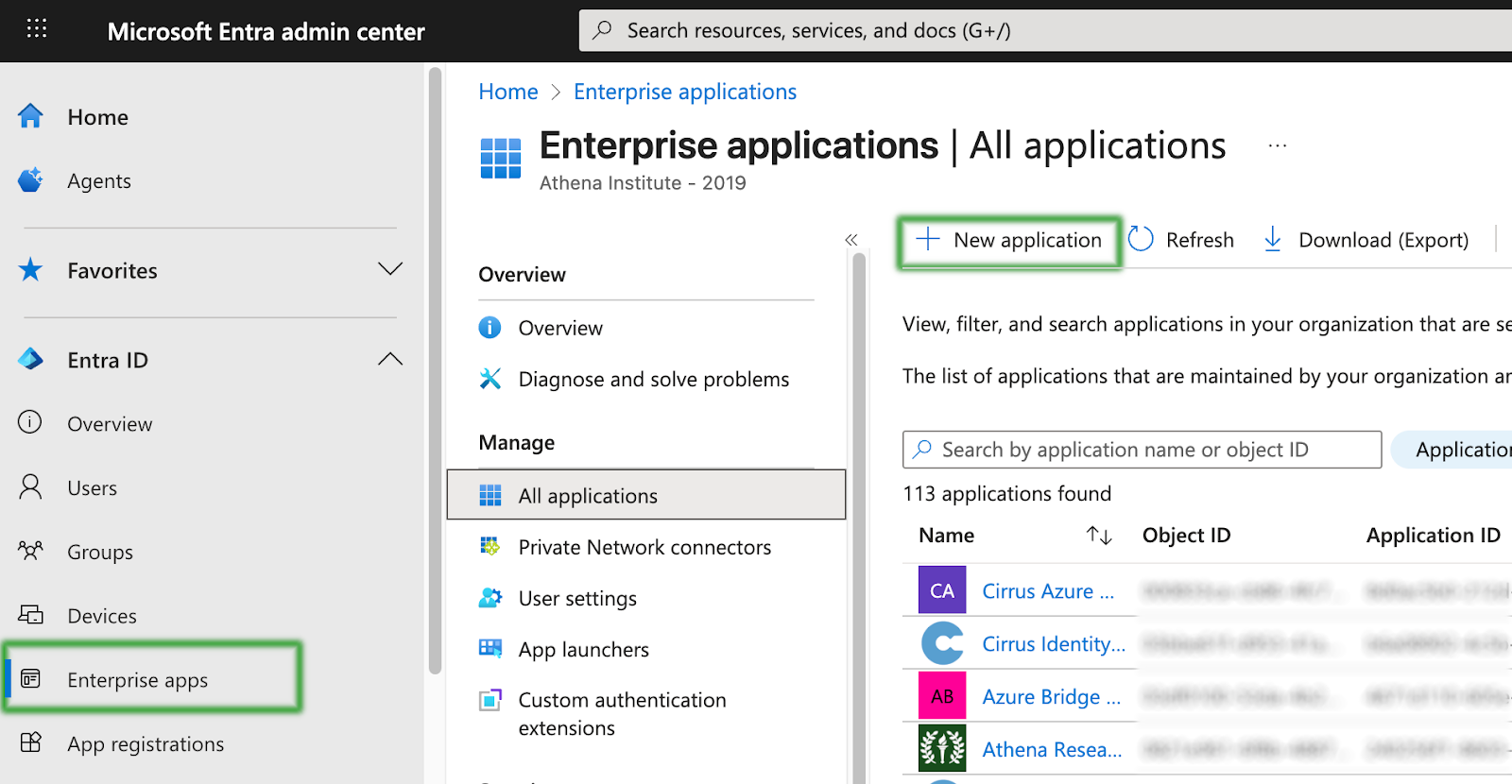The width and height of the screenshot is (1512, 784).
Task: Collapse the inner menu with double chevron
Action: tap(850, 240)
